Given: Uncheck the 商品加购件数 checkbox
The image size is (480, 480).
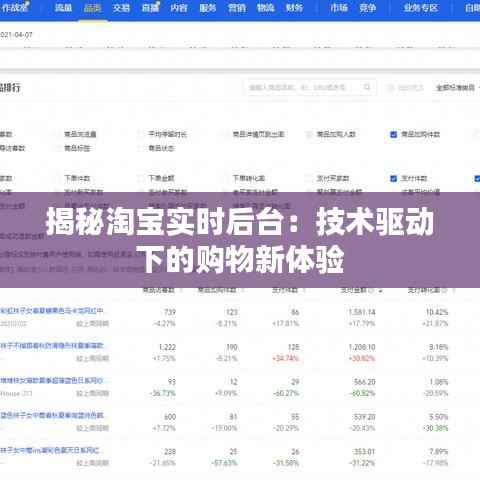Looking at the screenshot, I should [393, 134].
